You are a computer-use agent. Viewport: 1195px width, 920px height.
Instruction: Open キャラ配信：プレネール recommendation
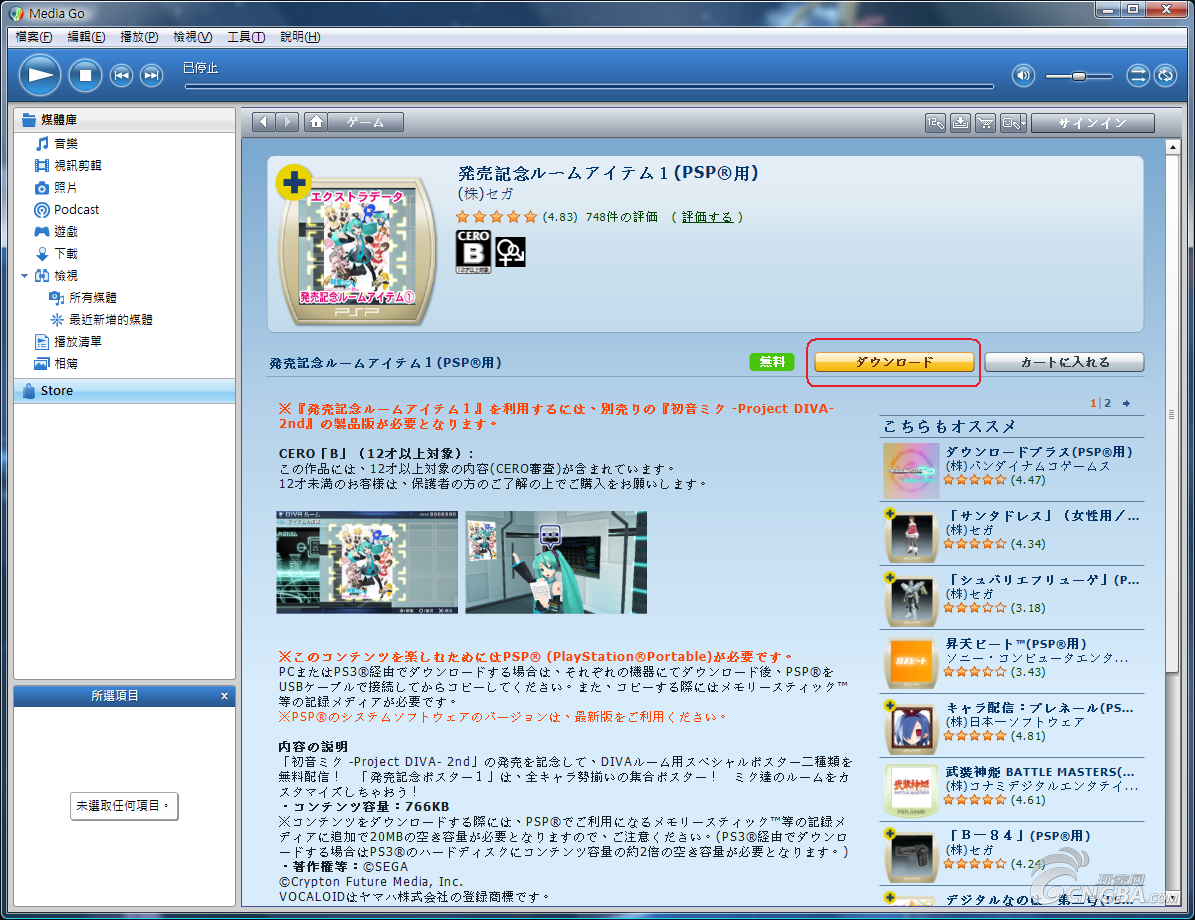coord(1040,708)
